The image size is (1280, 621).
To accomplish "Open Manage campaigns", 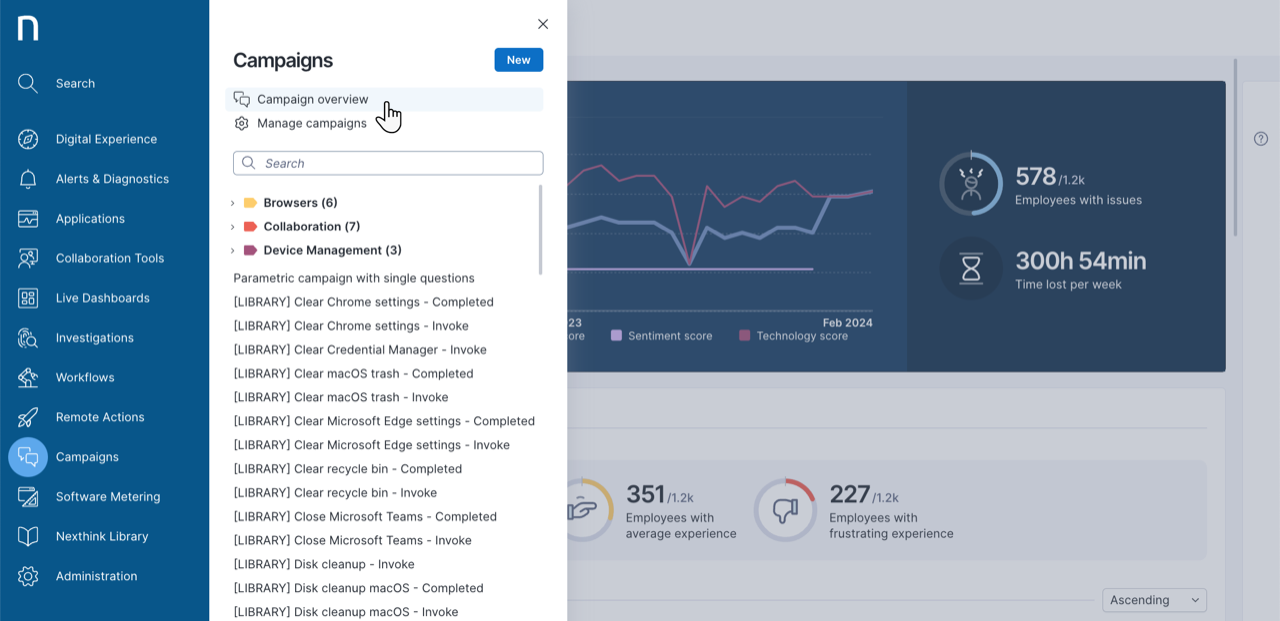I will 313,123.
